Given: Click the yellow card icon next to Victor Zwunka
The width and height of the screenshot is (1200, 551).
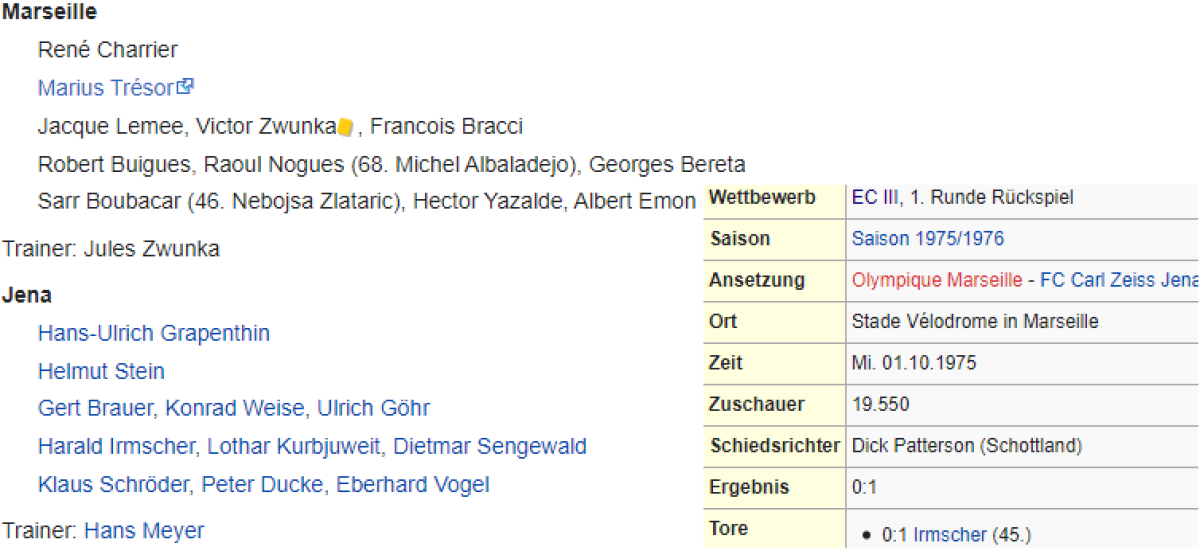Looking at the screenshot, I should pos(346,127).
